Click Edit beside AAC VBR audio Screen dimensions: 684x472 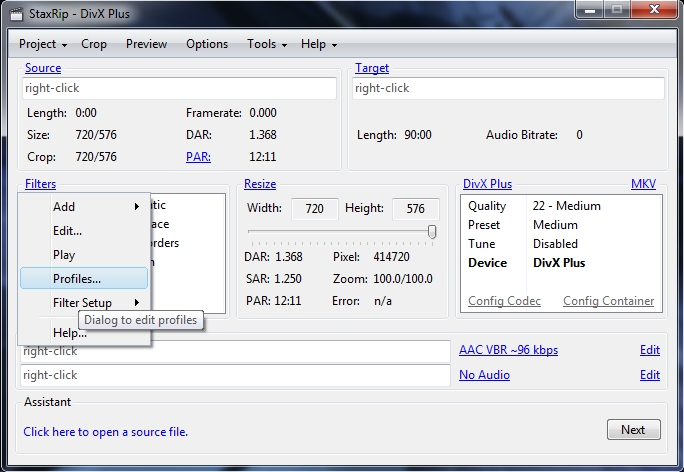[650, 350]
